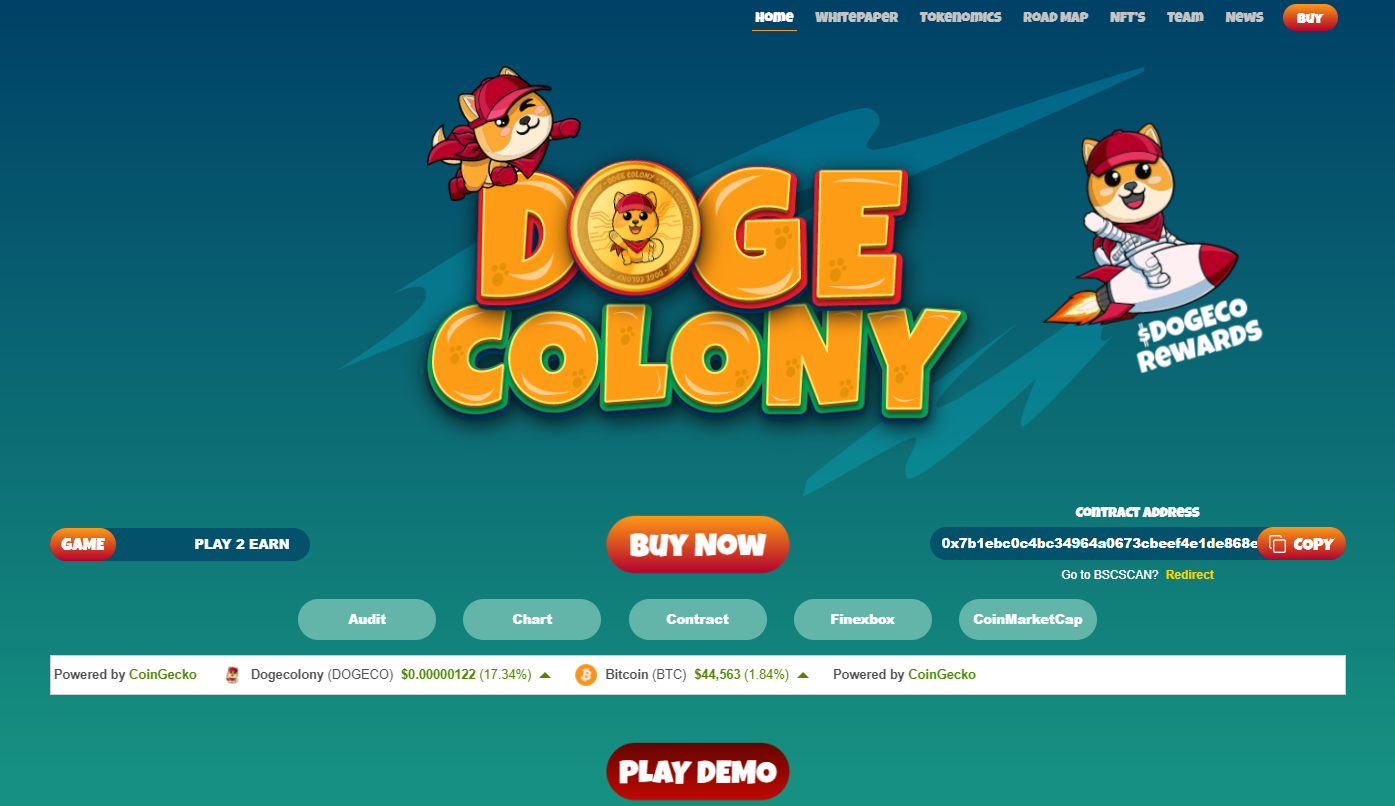Open the Road Map page
The height and width of the screenshot is (806, 1395).
pyautogui.click(x=1055, y=17)
